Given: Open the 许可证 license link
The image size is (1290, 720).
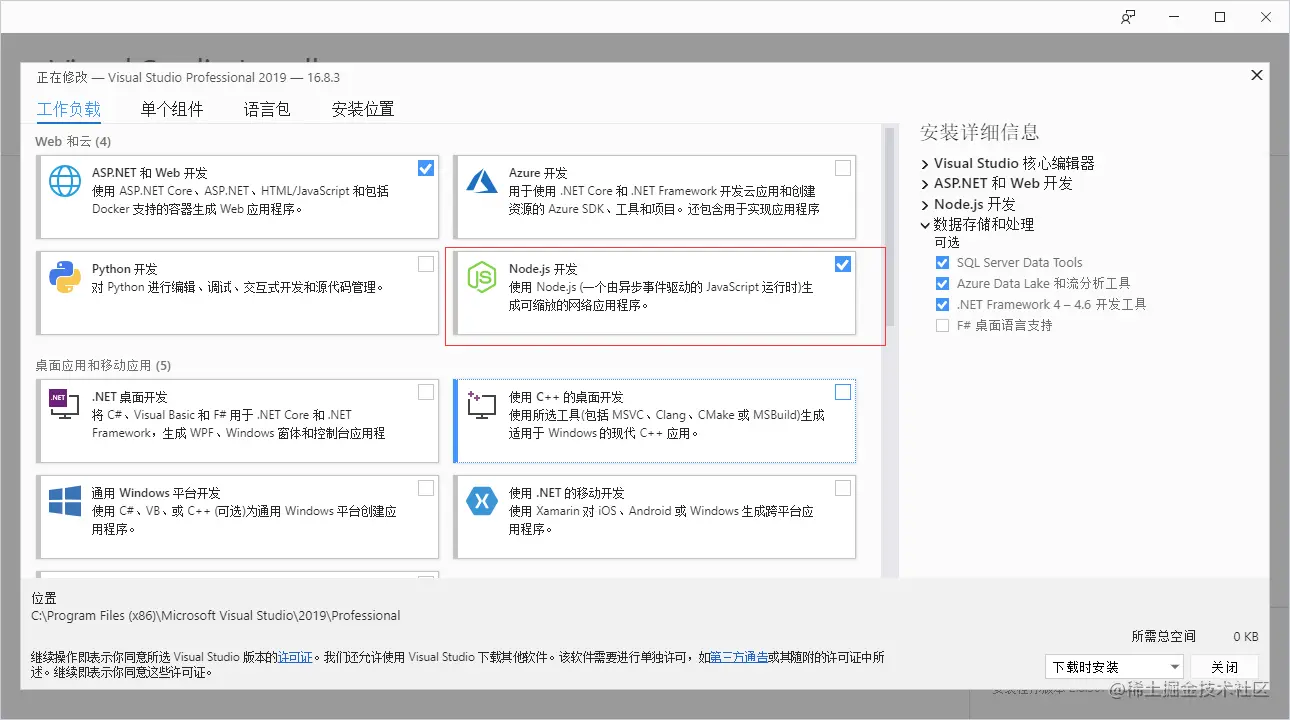Looking at the screenshot, I should click(296, 658).
